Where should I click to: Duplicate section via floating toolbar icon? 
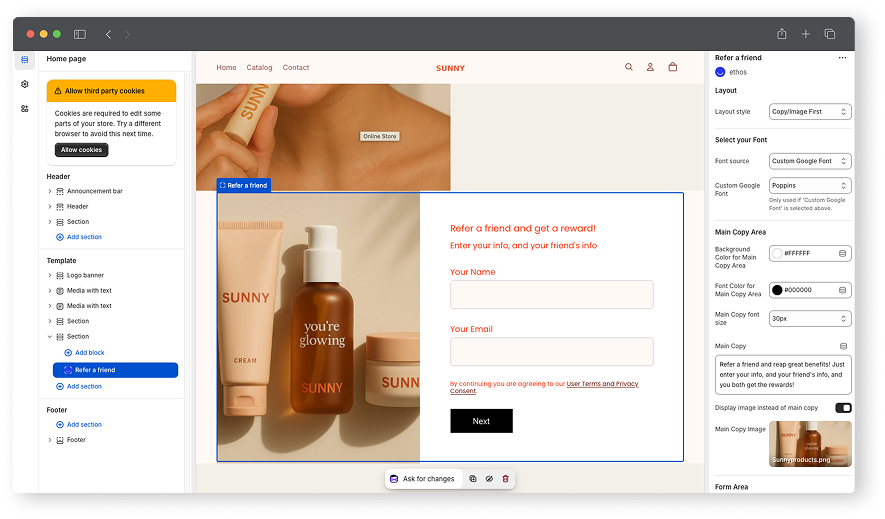(x=473, y=479)
